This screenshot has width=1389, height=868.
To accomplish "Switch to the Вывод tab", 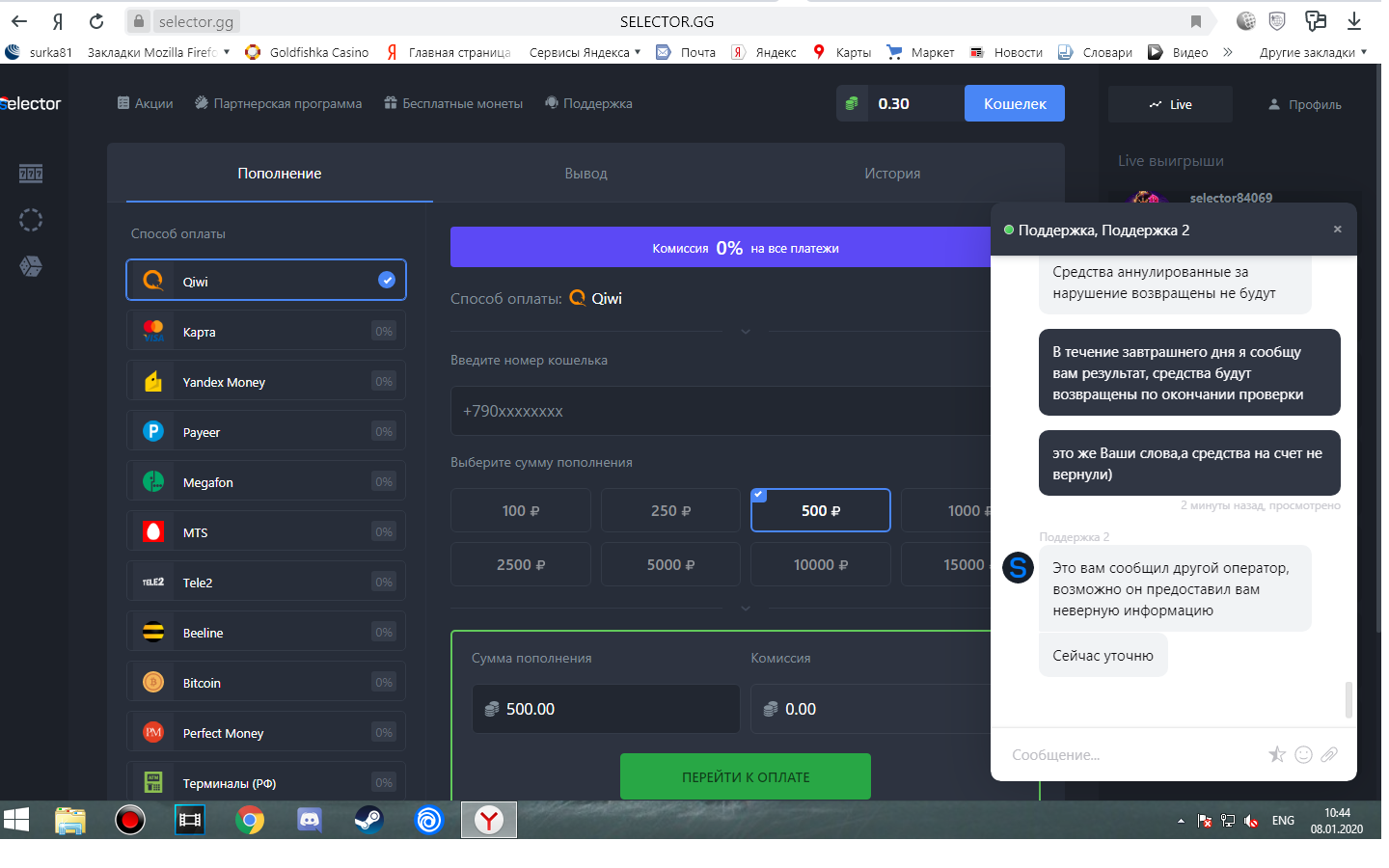I will pos(586,174).
